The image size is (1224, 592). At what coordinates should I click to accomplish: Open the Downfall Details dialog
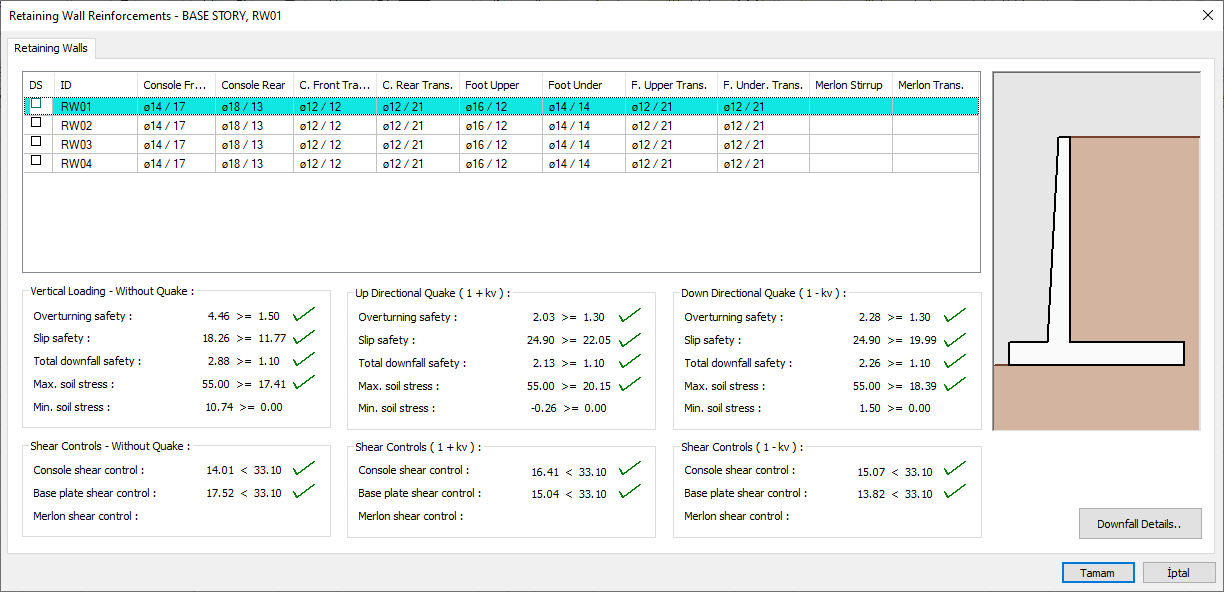[1139, 523]
